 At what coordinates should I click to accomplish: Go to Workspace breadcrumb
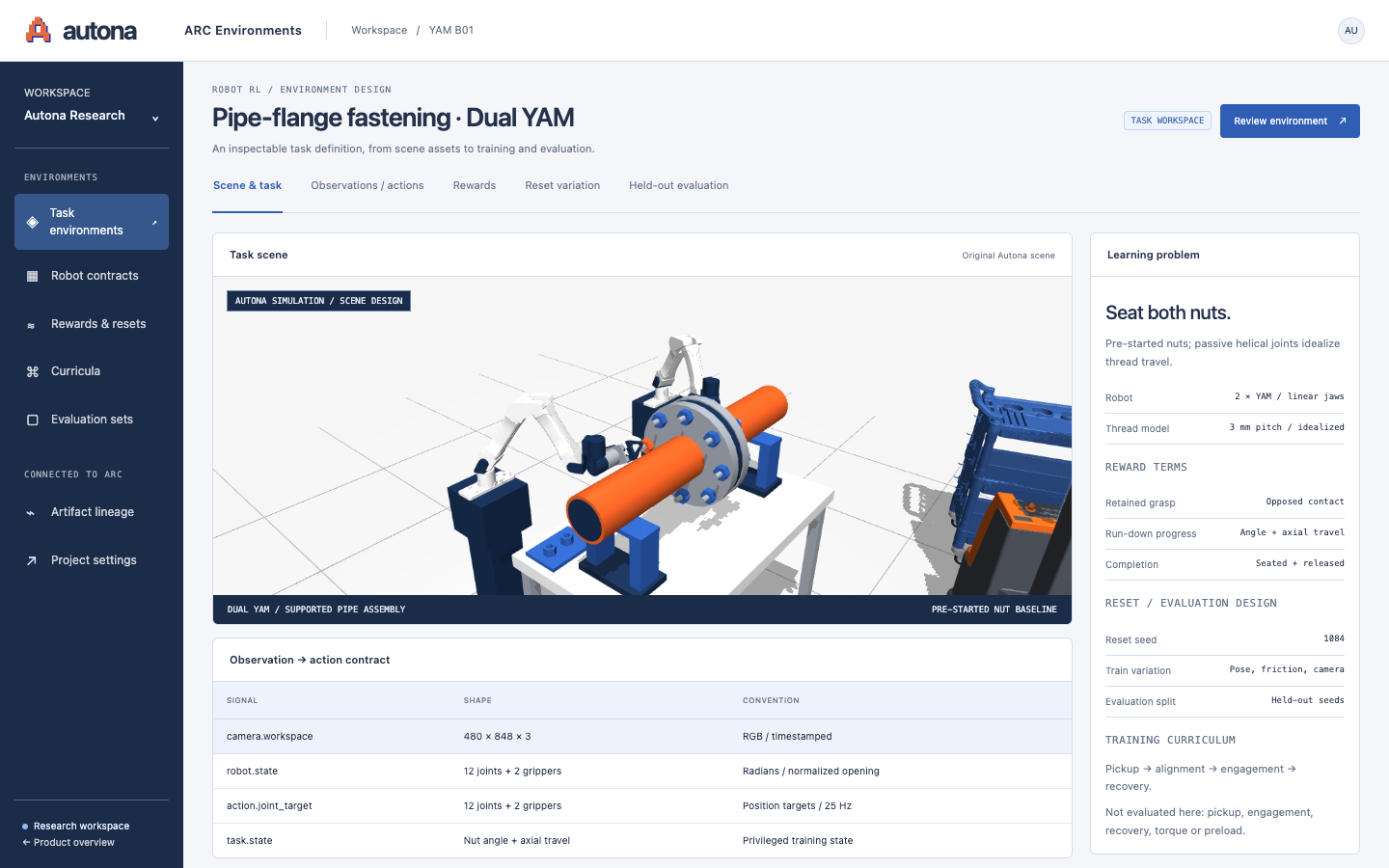click(379, 30)
